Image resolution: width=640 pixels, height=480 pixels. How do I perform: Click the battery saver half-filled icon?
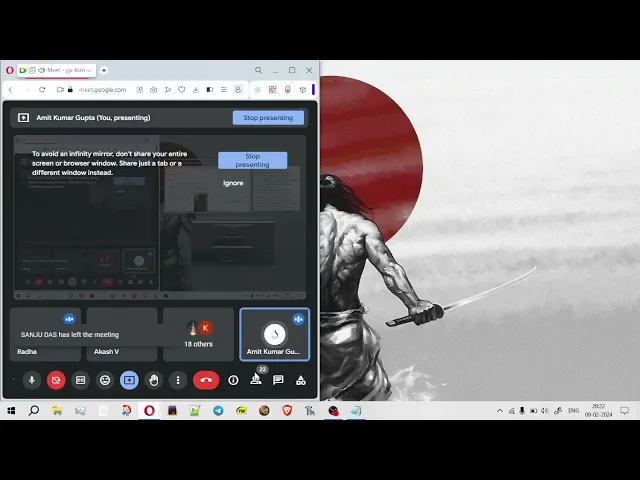[210, 89]
